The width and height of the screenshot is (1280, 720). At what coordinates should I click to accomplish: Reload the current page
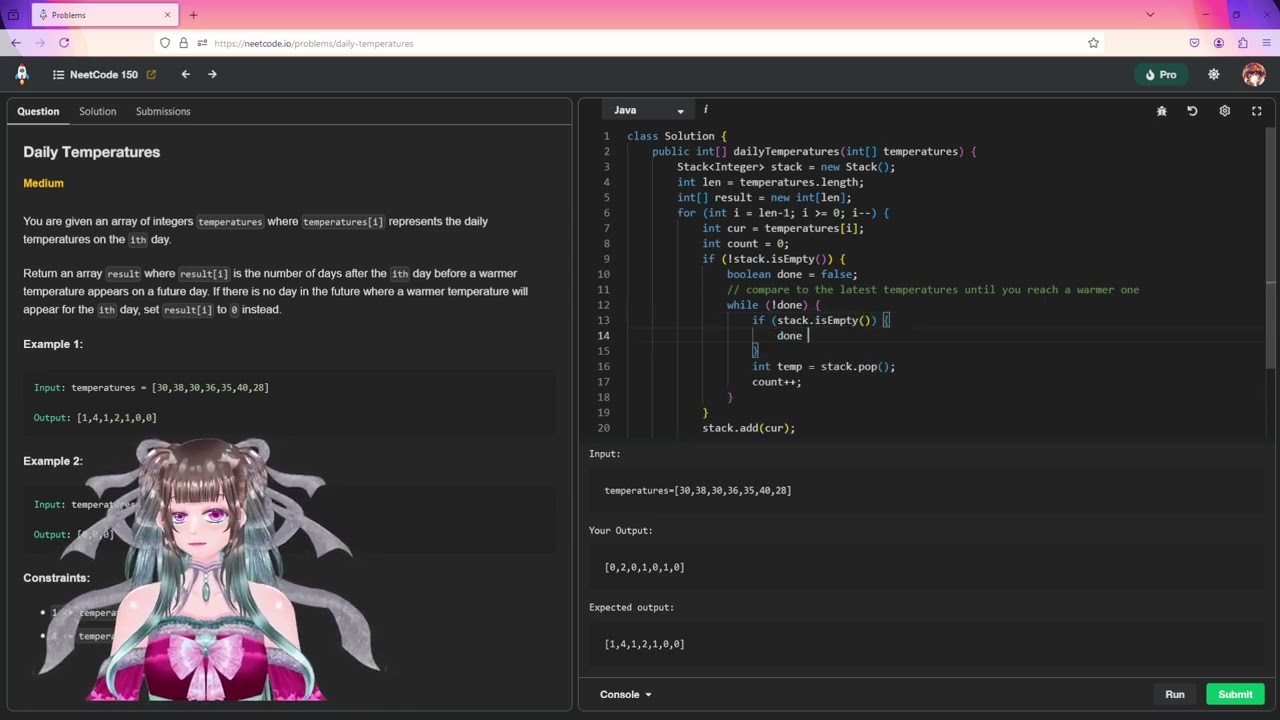click(64, 43)
